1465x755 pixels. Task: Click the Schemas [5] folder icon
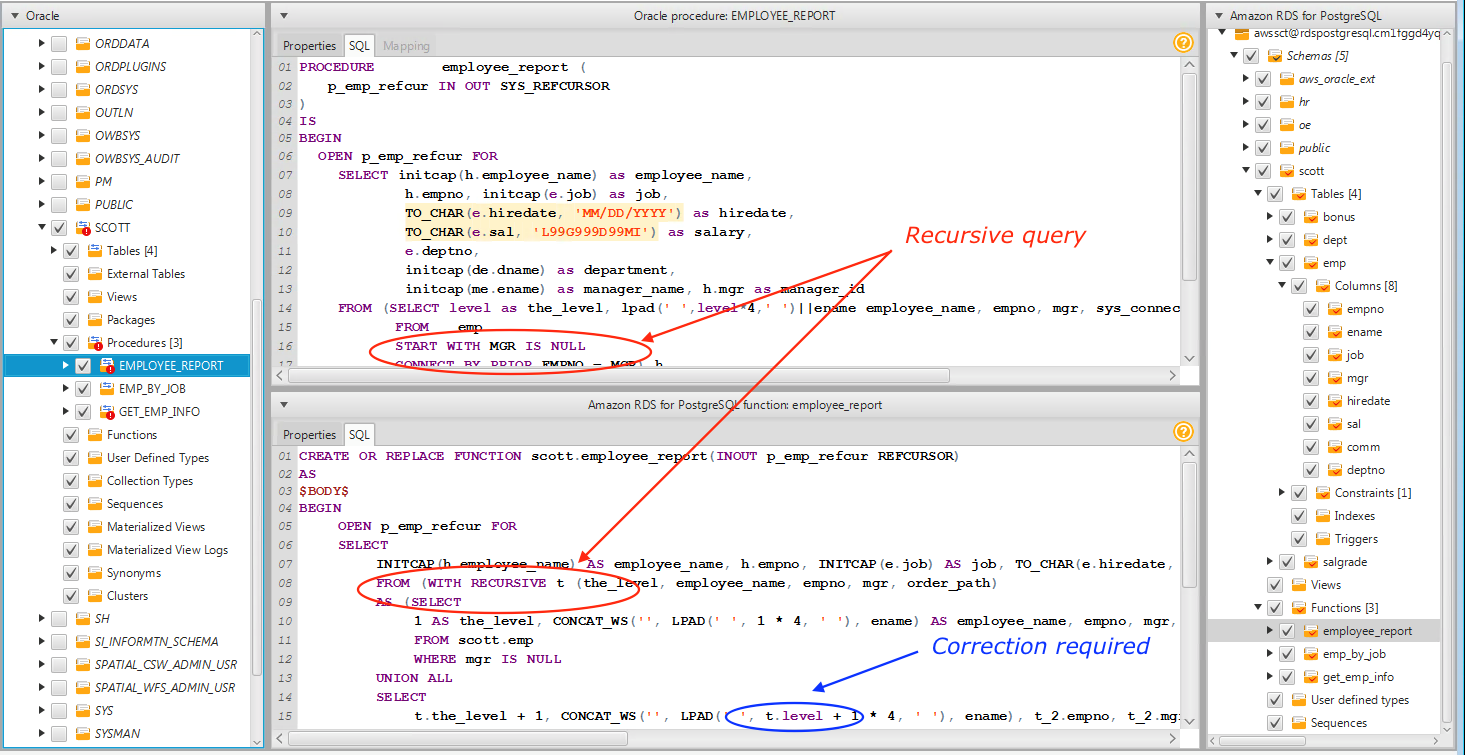1275,56
